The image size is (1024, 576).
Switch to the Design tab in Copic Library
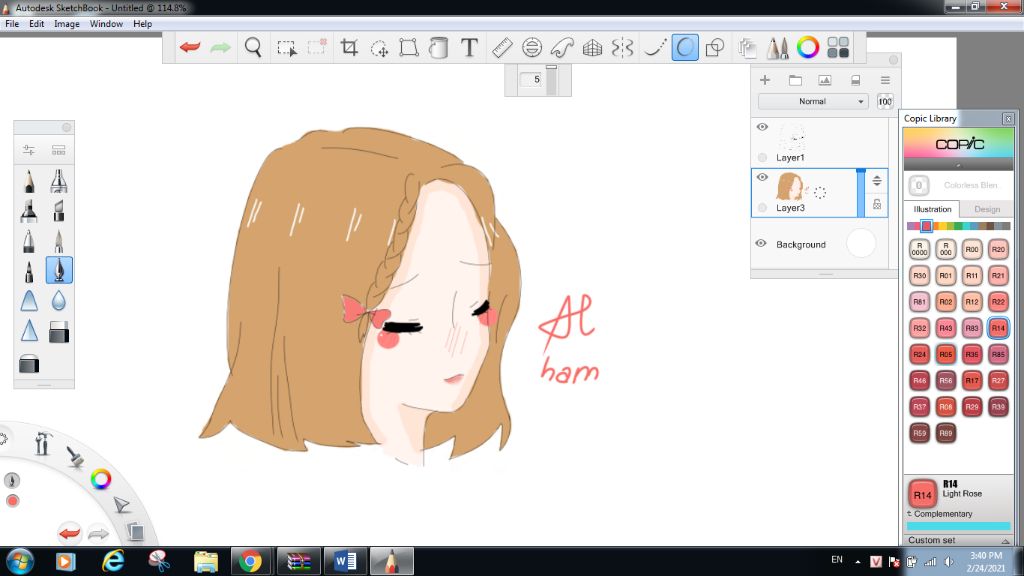pyautogui.click(x=986, y=209)
